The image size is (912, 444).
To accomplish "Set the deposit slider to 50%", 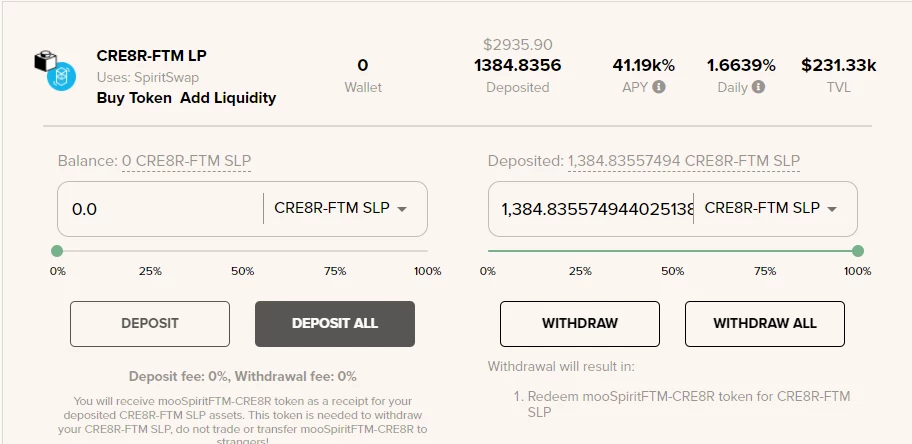I will coord(243,251).
